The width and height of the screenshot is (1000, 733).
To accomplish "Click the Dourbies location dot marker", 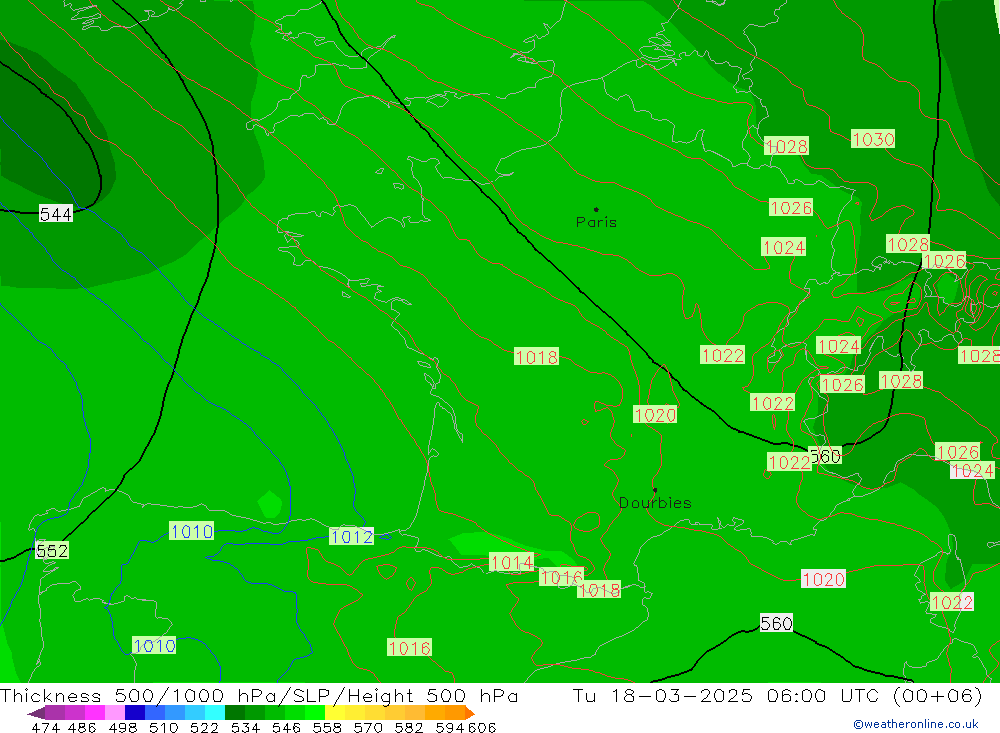I will tap(655, 490).
